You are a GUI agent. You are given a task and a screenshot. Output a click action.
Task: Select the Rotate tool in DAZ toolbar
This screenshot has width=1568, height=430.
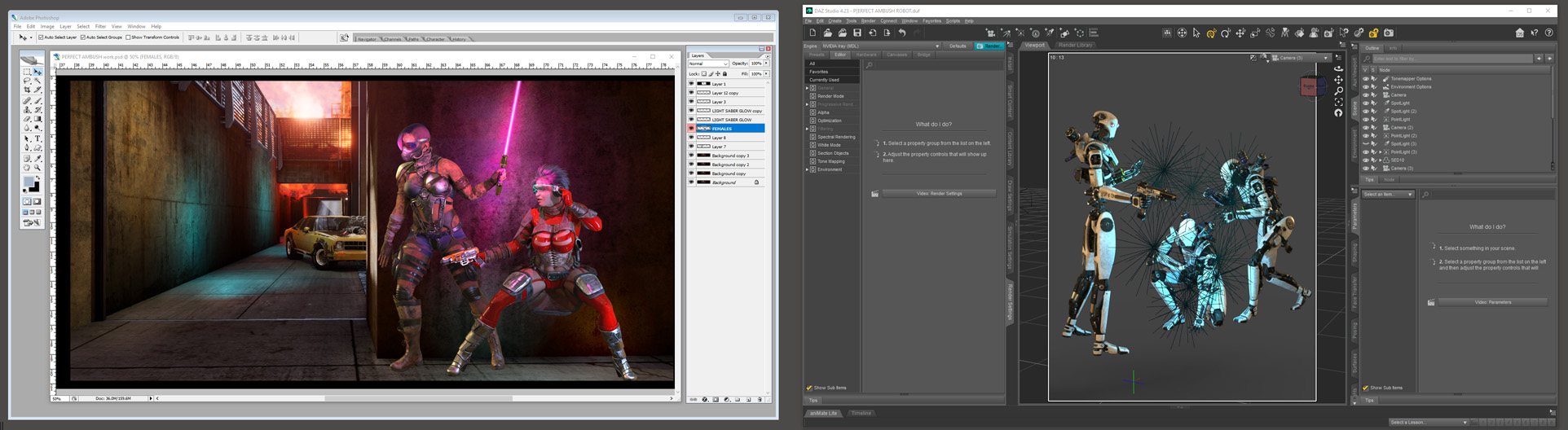coord(1225,33)
